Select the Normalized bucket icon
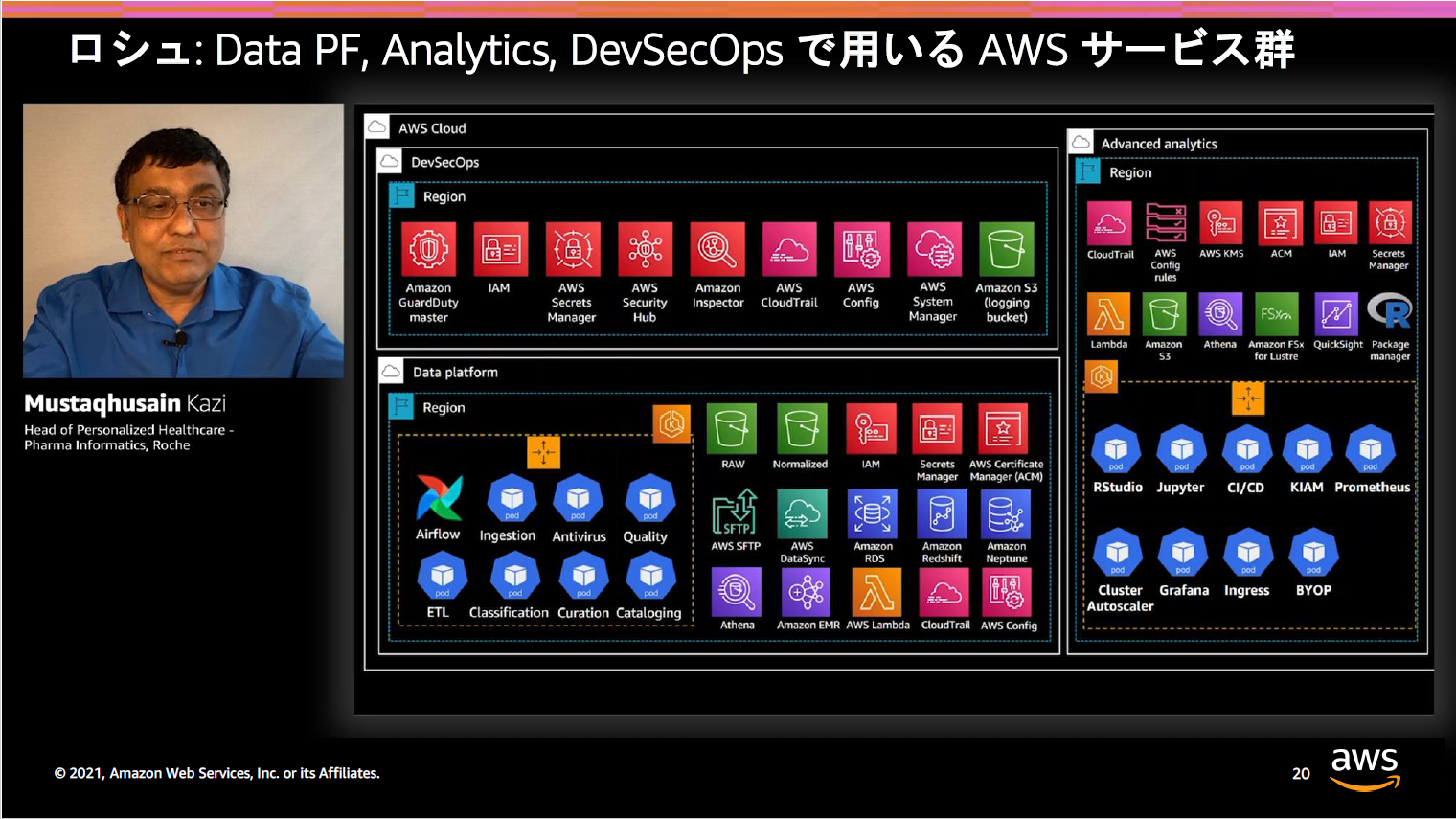 pos(801,428)
